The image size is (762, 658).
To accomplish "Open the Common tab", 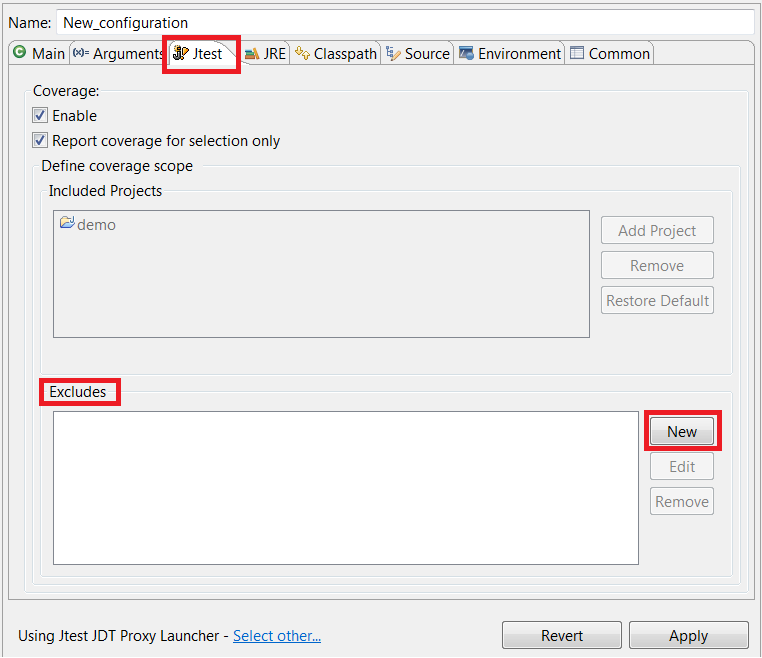I will tap(610, 53).
